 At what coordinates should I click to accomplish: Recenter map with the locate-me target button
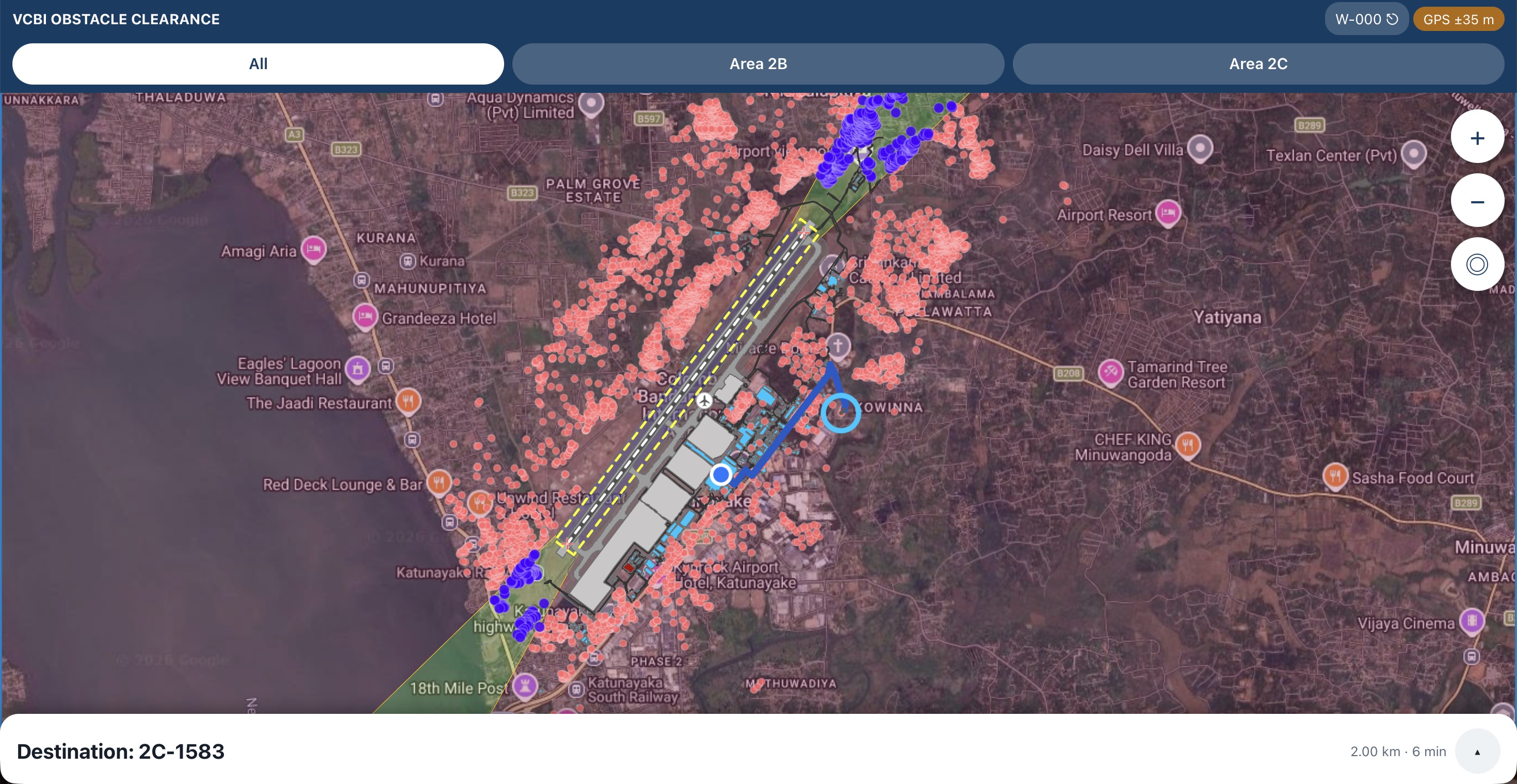tap(1477, 264)
